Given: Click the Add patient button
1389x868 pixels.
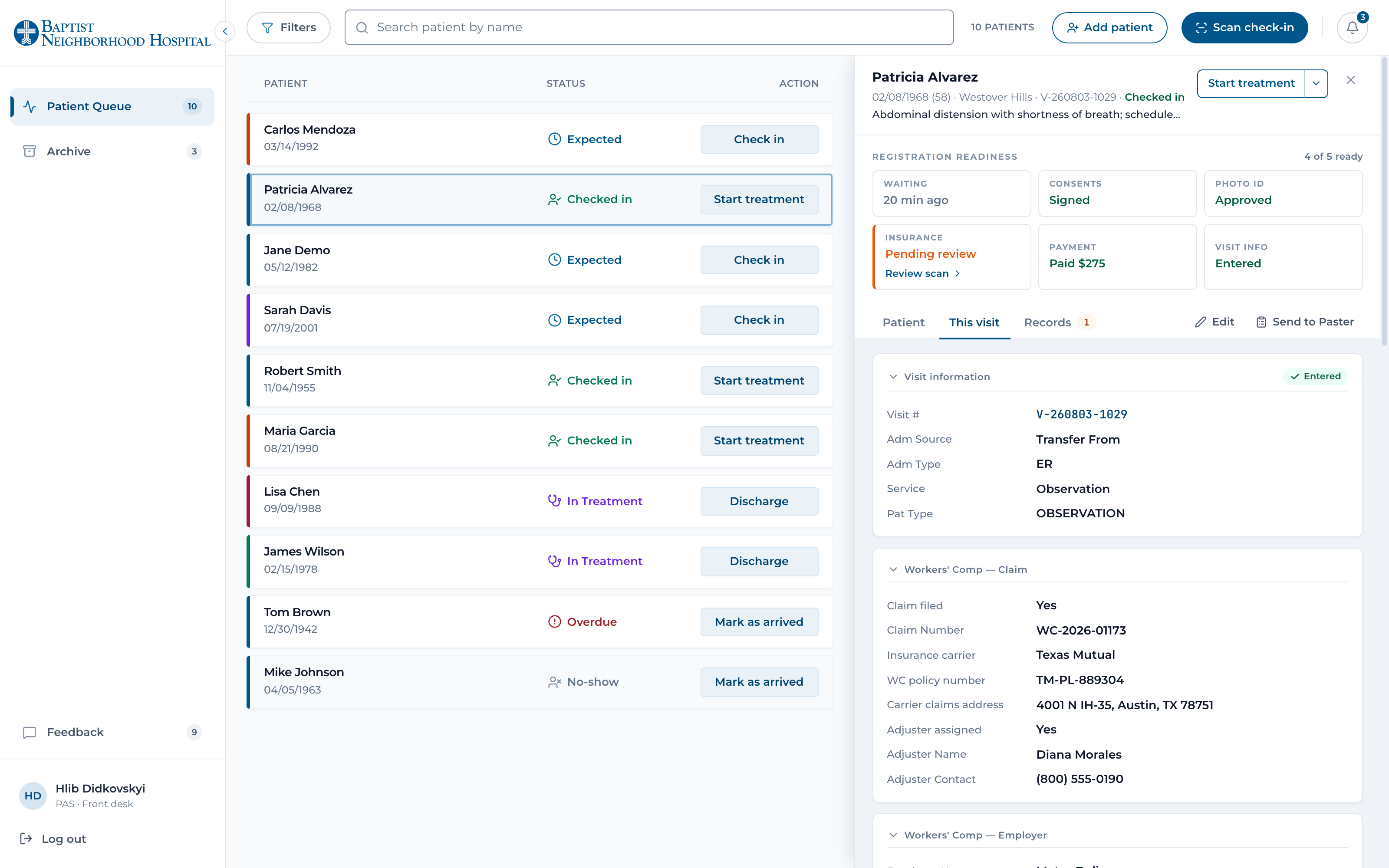Looking at the screenshot, I should click(x=1109, y=27).
